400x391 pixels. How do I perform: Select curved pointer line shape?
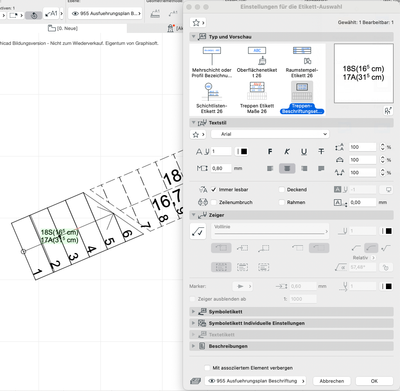click(x=371, y=248)
